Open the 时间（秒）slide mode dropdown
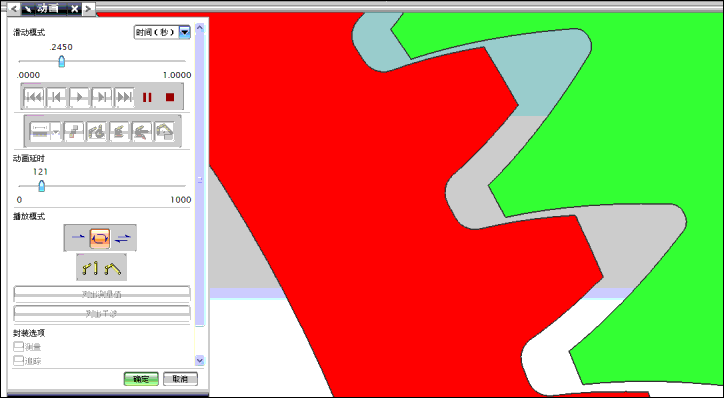Image resolution: width=724 pixels, height=398 pixels. pyautogui.click(x=185, y=32)
